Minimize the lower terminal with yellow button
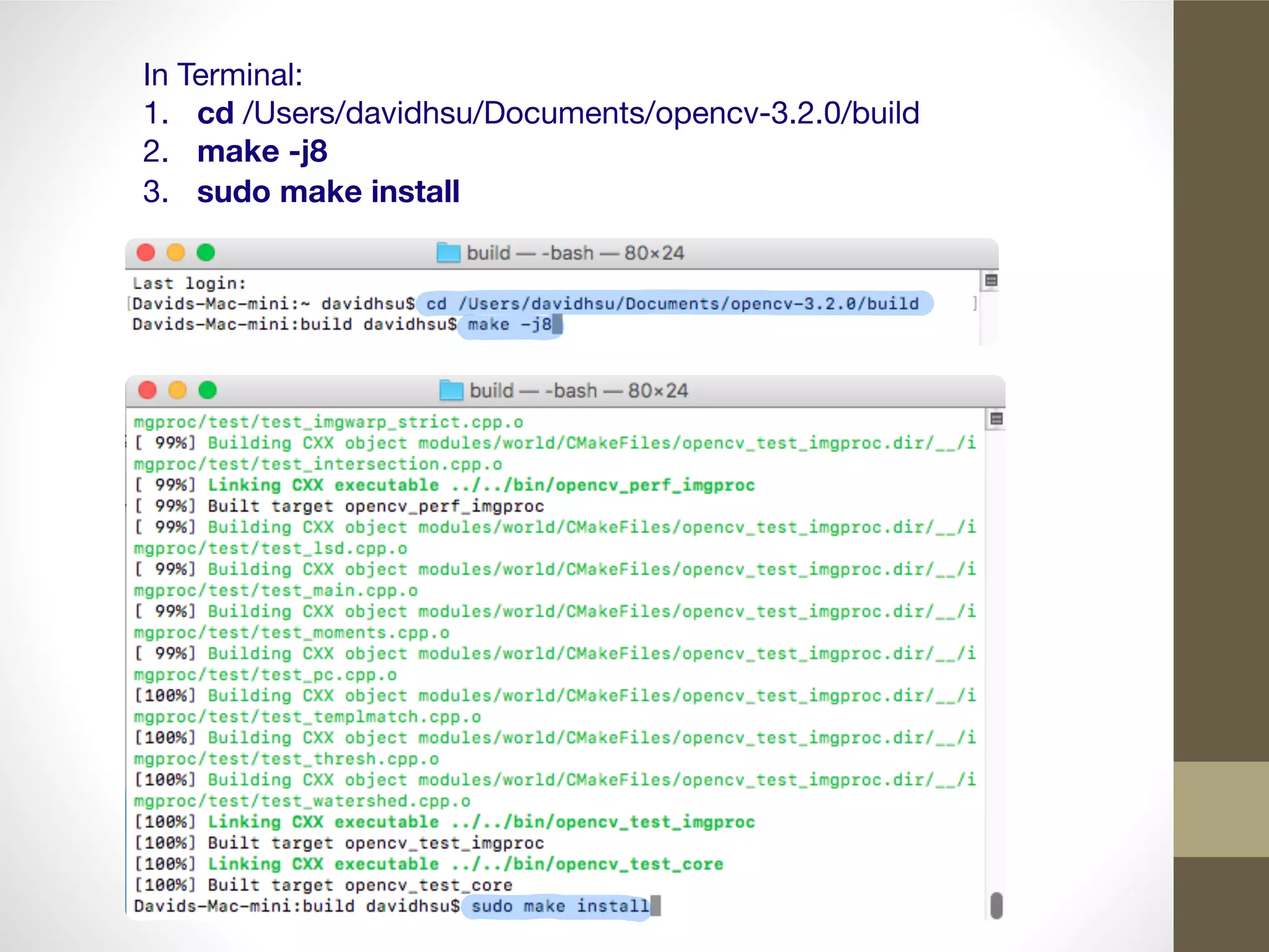The height and width of the screenshot is (952, 1269). point(178,390)
